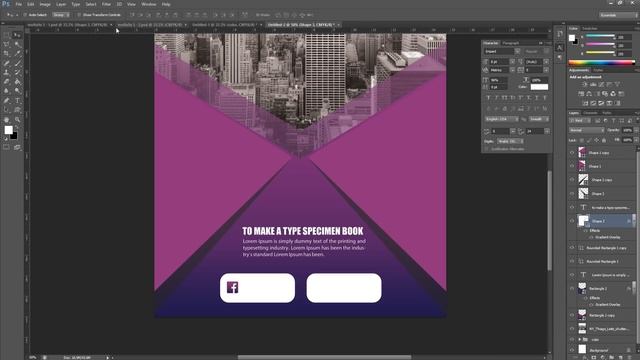Image resolution: width=640 pixels, height=360 pixels.
Task: Hide the Background layer
Action: 571,350
